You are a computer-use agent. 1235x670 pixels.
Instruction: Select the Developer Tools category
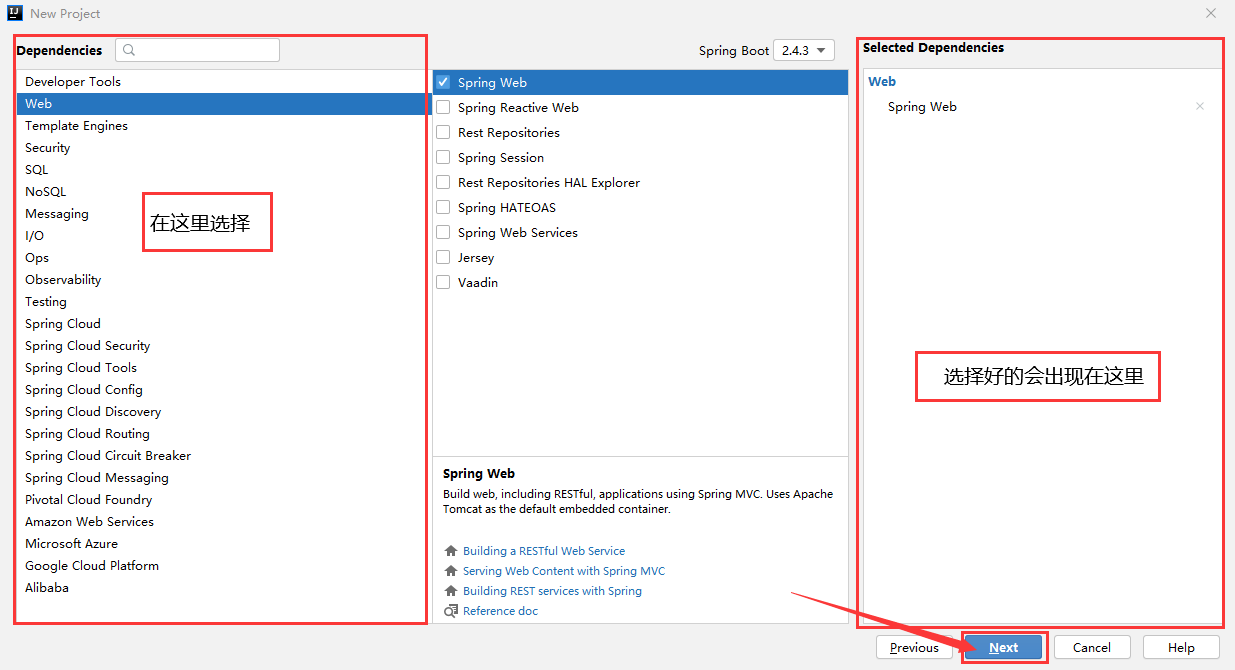point(222,82)
